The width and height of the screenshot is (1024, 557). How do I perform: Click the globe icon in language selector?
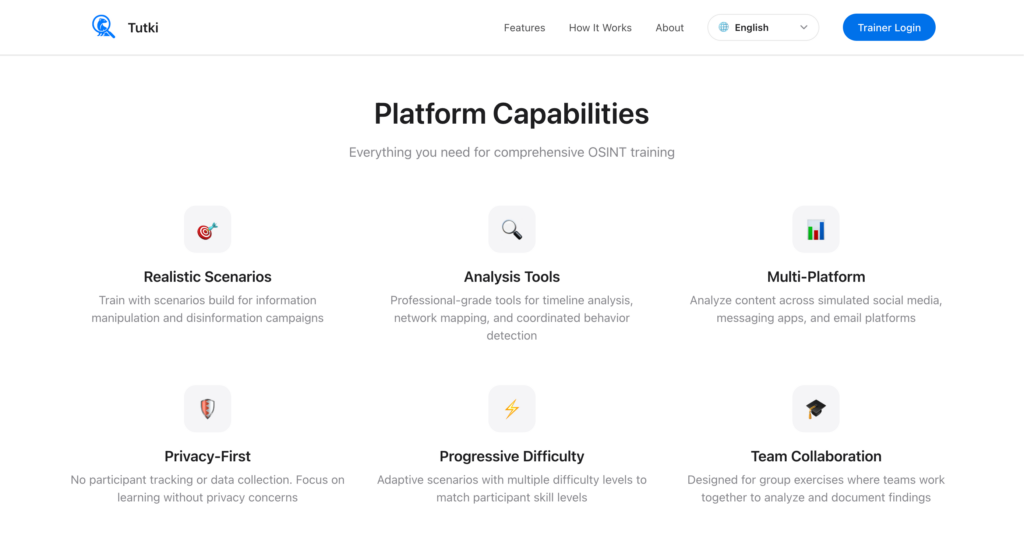click(x=724, y=28)
